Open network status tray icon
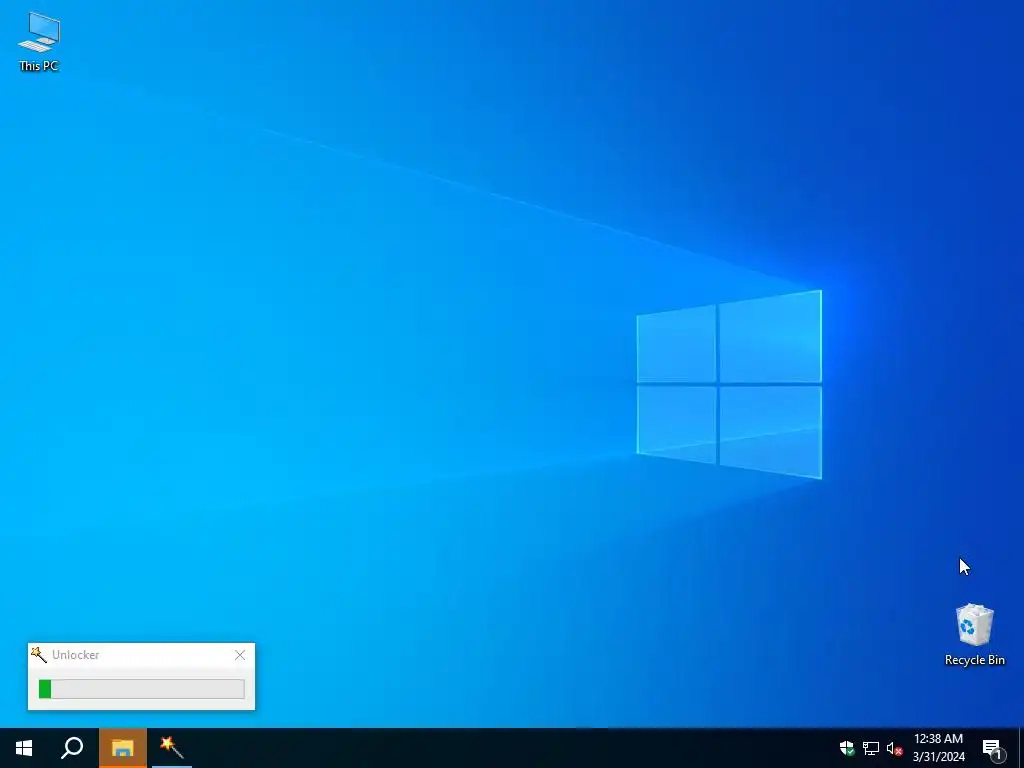The width and height of the screenshot is (1024, 768). pyautogui.click(x=871, y=748)
